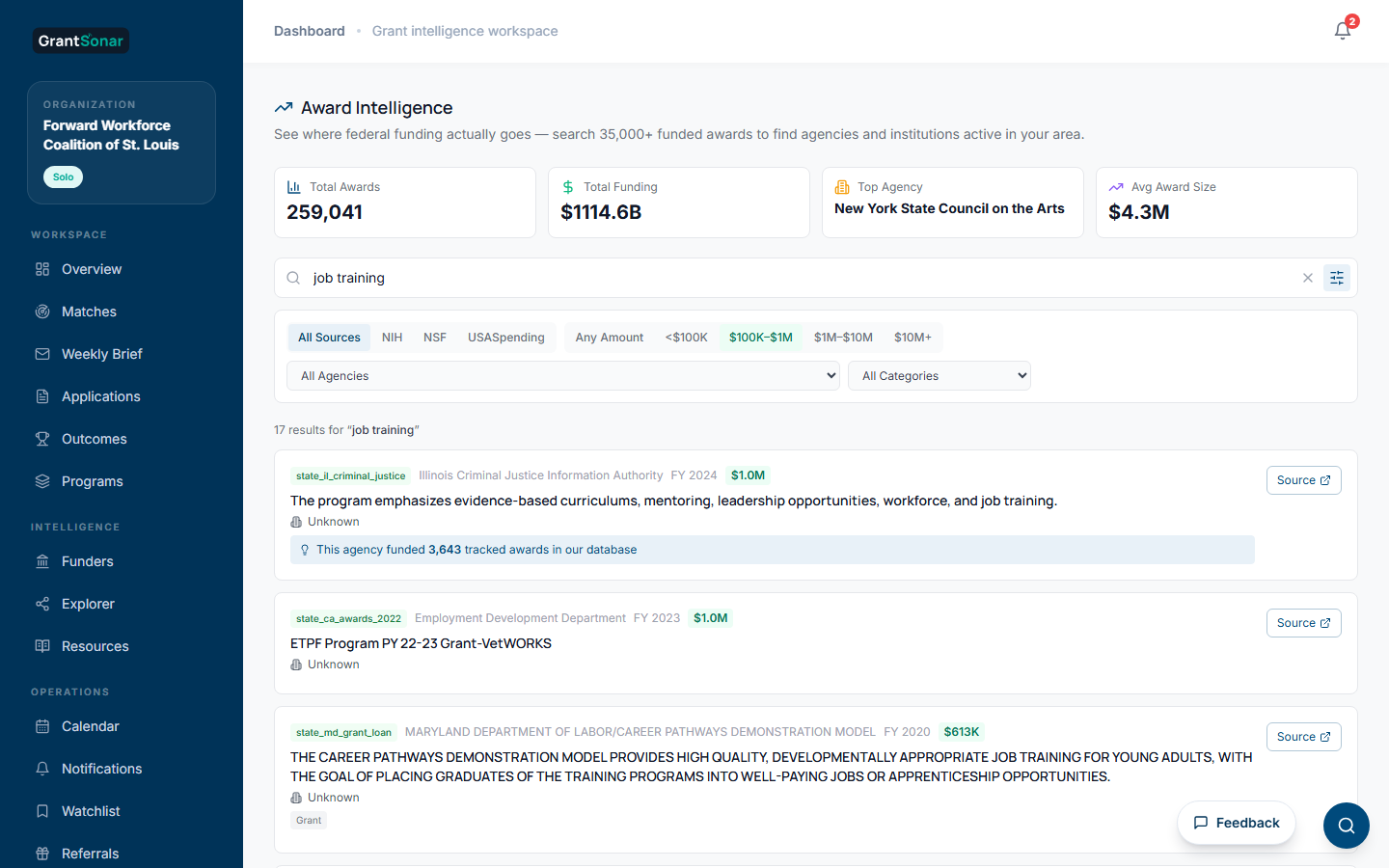
Task: Click the Applications document icon
Action: (x=42, y=396)
